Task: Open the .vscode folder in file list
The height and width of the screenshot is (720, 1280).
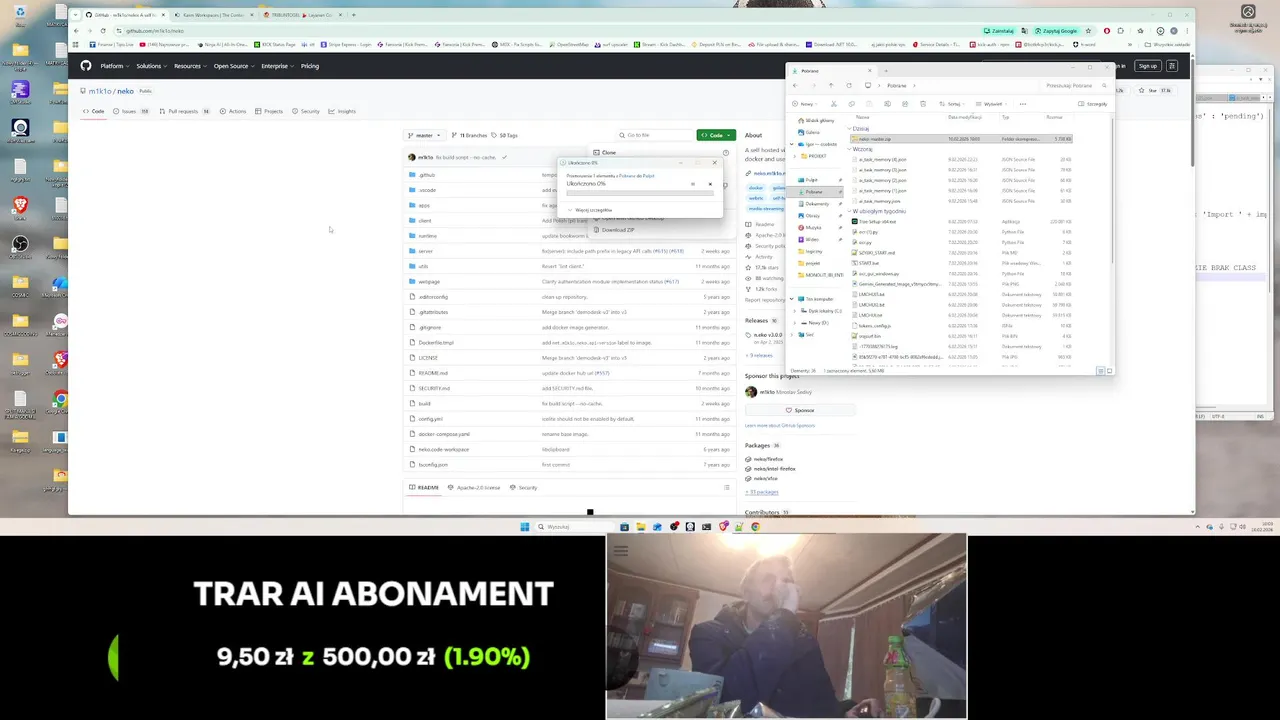Action: click(x=427, y=190)
